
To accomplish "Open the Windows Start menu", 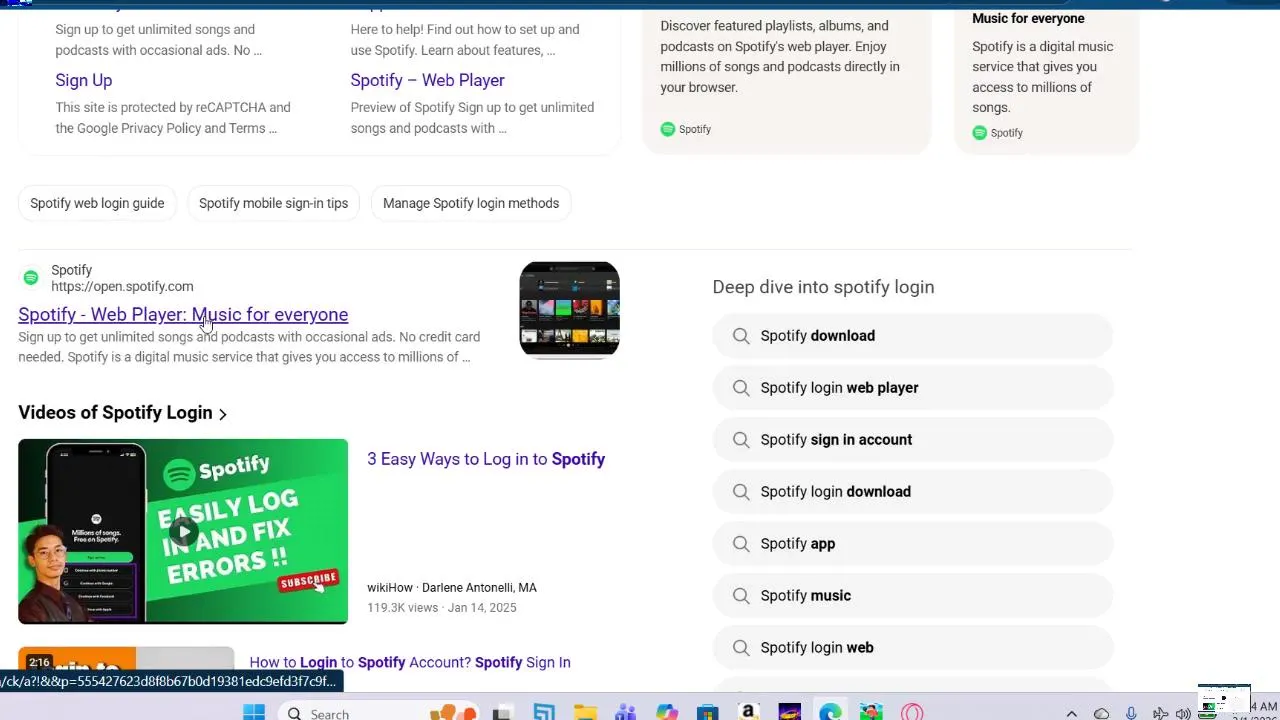I will [254, 712].
